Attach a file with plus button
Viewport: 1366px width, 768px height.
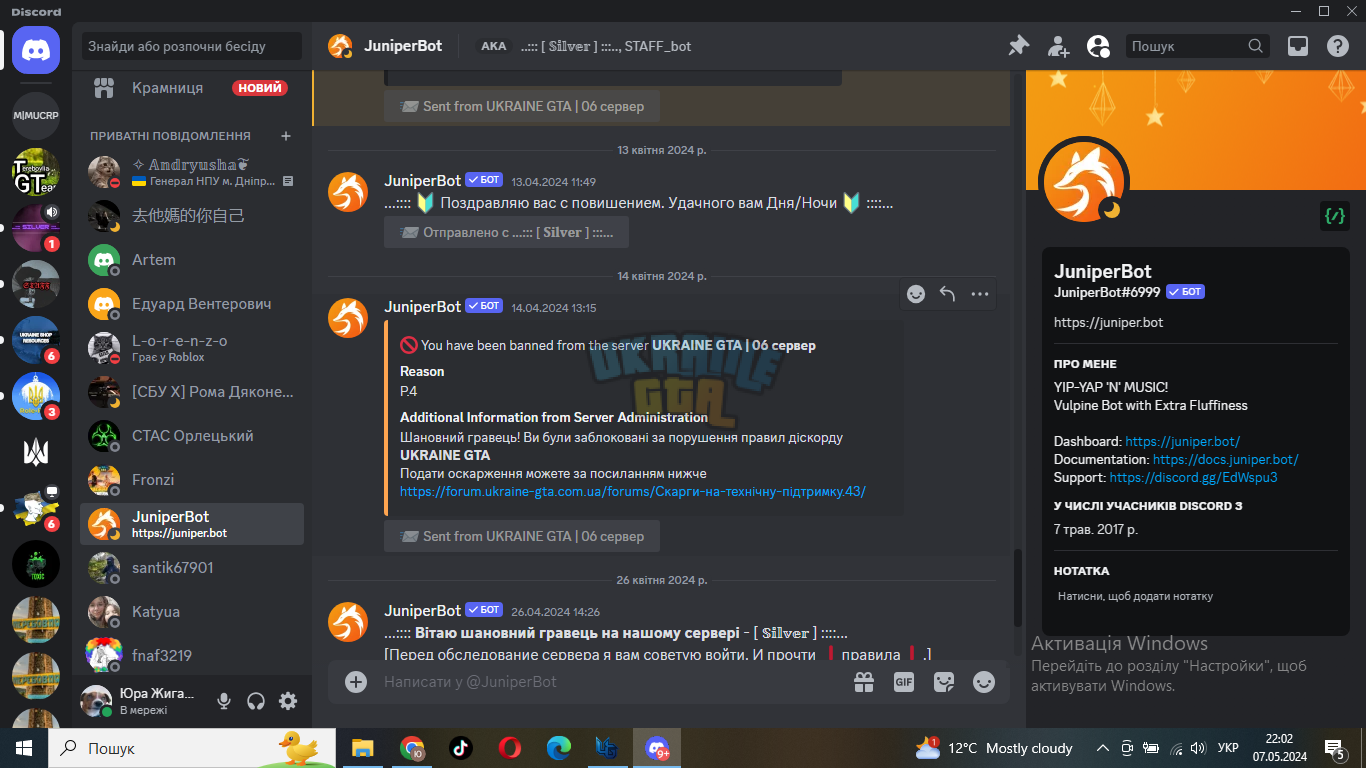click(356, 682)
